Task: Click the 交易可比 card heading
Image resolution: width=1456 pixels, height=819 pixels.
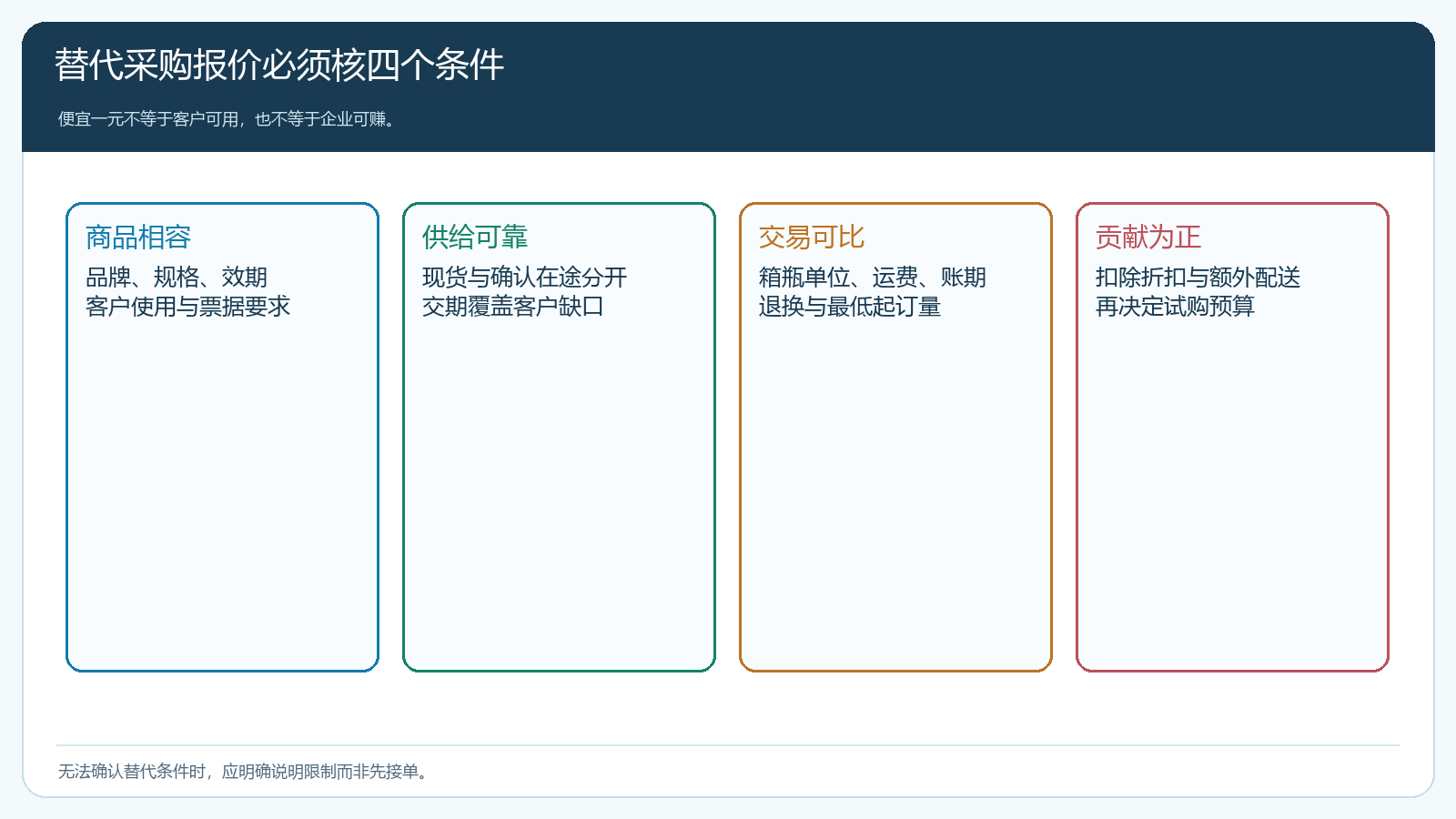Action: pyautogui.click(x=812, y=238)
